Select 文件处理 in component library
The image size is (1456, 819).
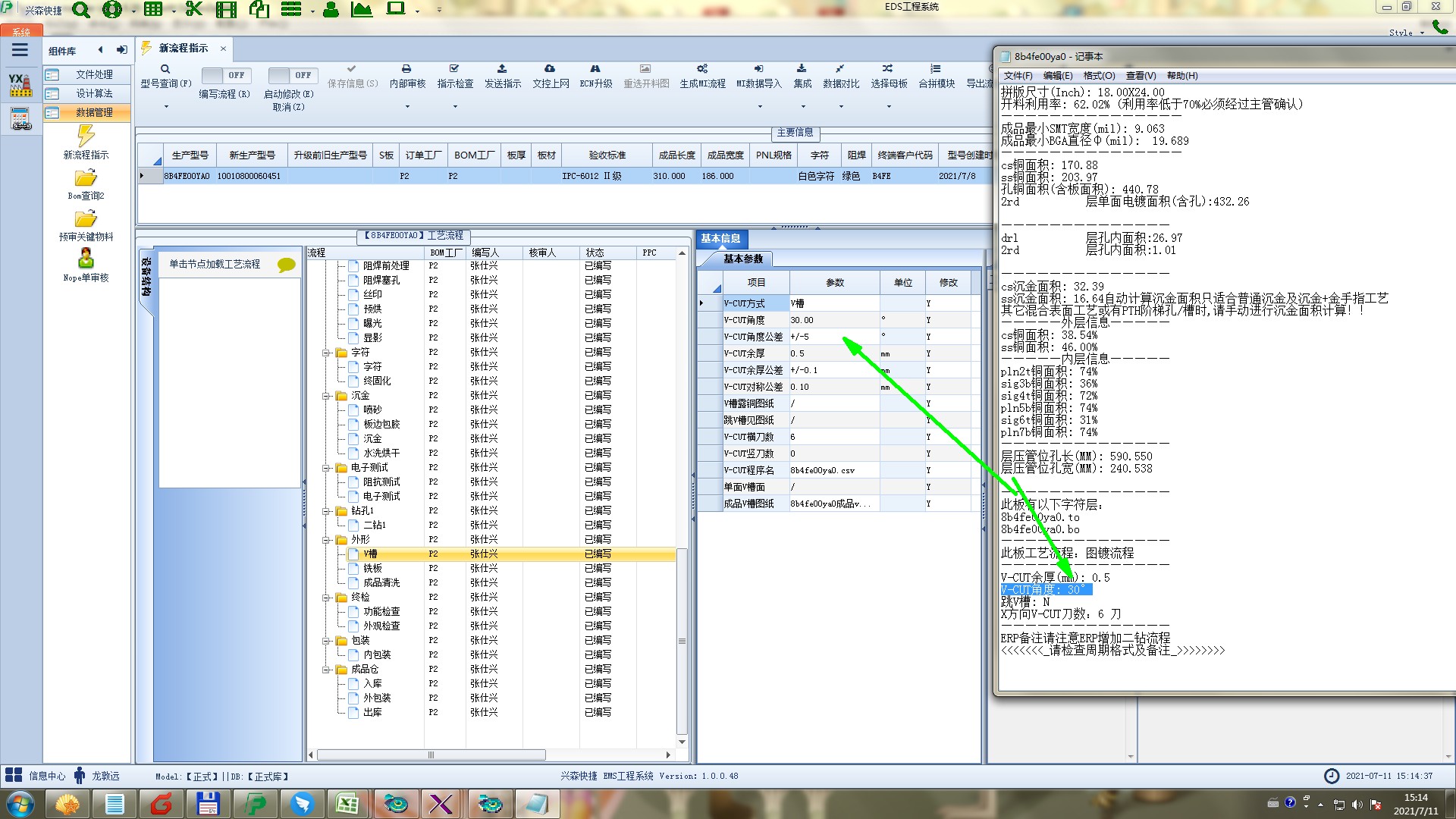87,74
